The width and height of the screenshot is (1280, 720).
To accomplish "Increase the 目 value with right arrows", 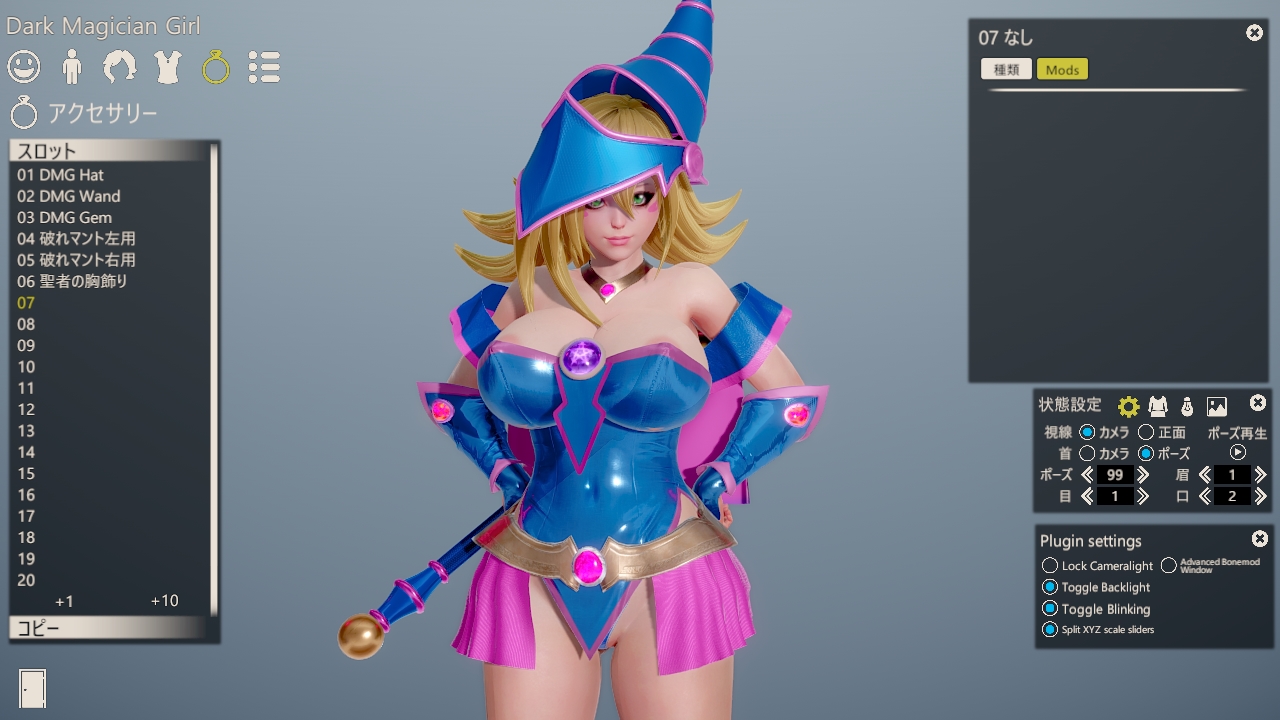I will click(1143, 496).
